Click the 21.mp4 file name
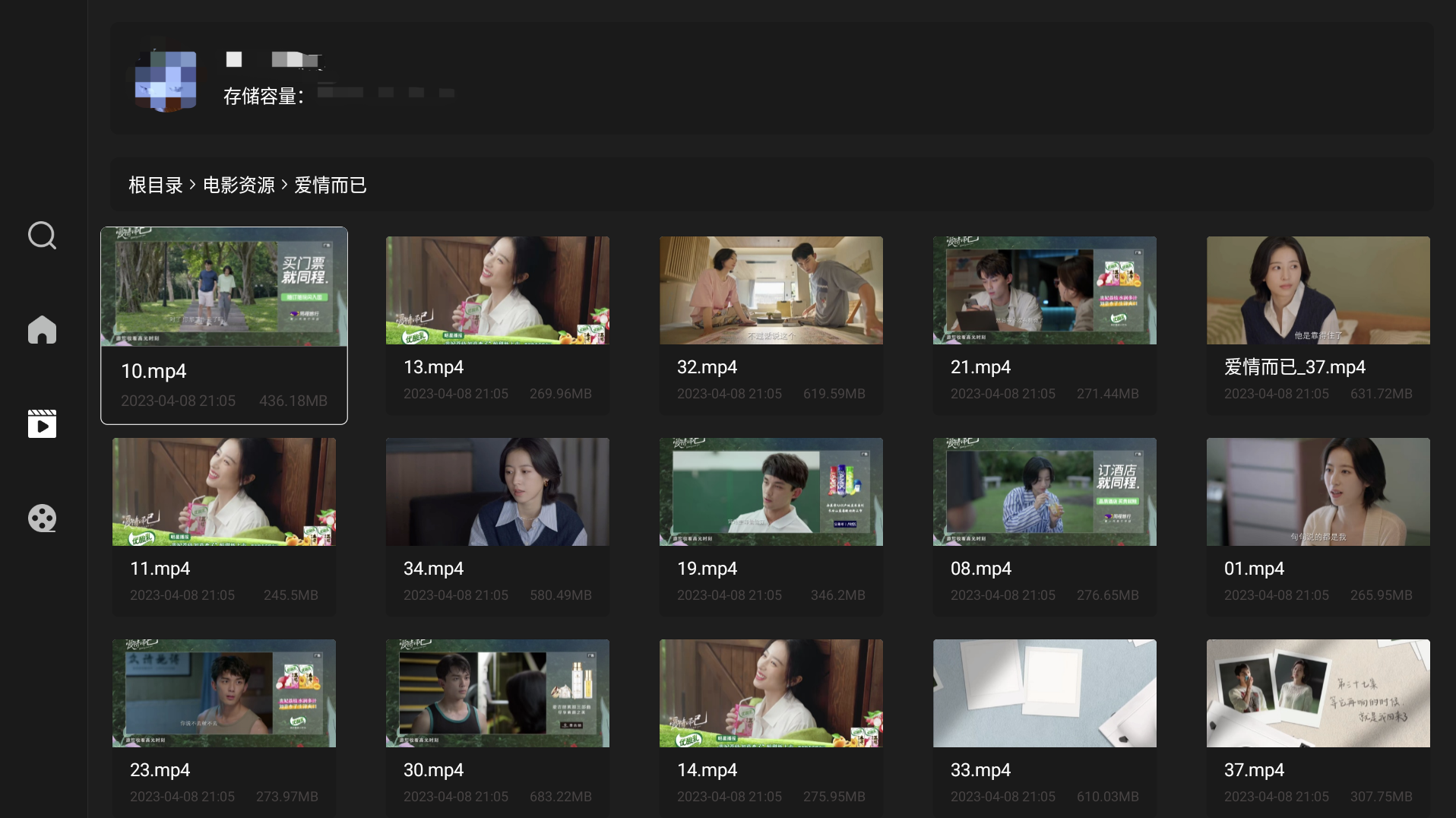Screen dimensions: 1456x818 point(980,367)
